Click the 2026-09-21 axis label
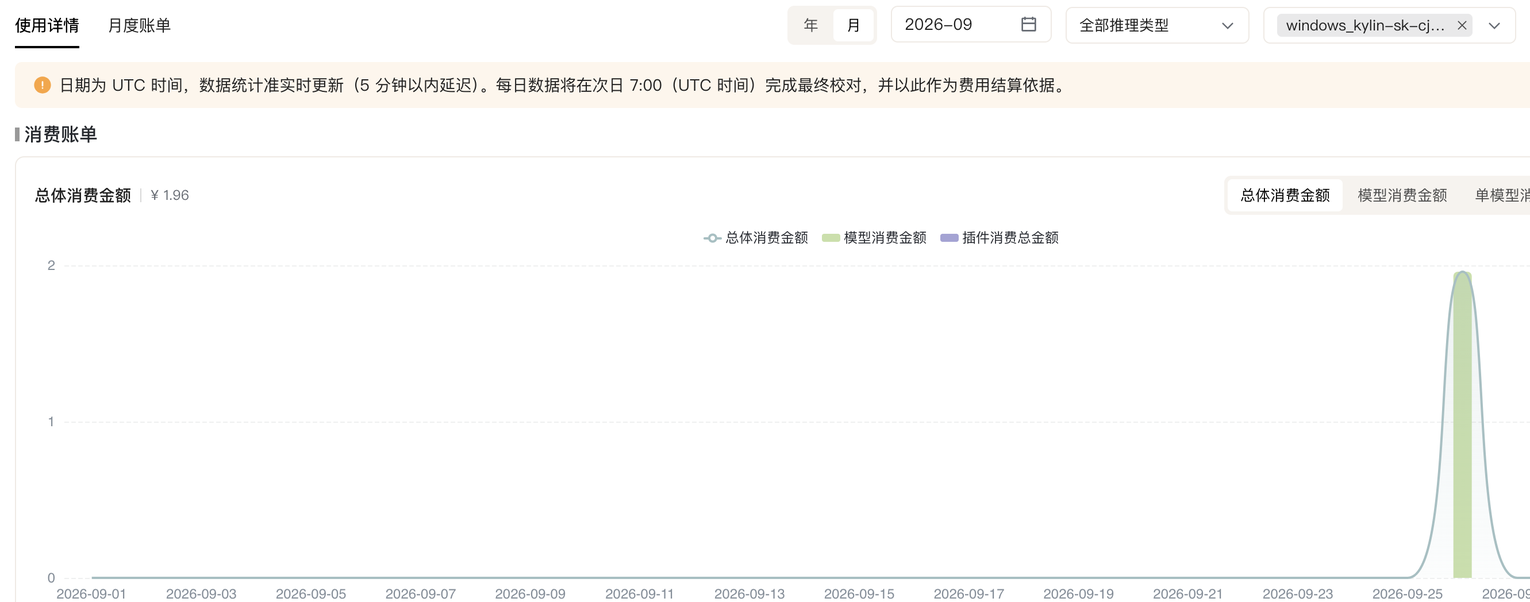1530x602 pixels. point(1189,593)
